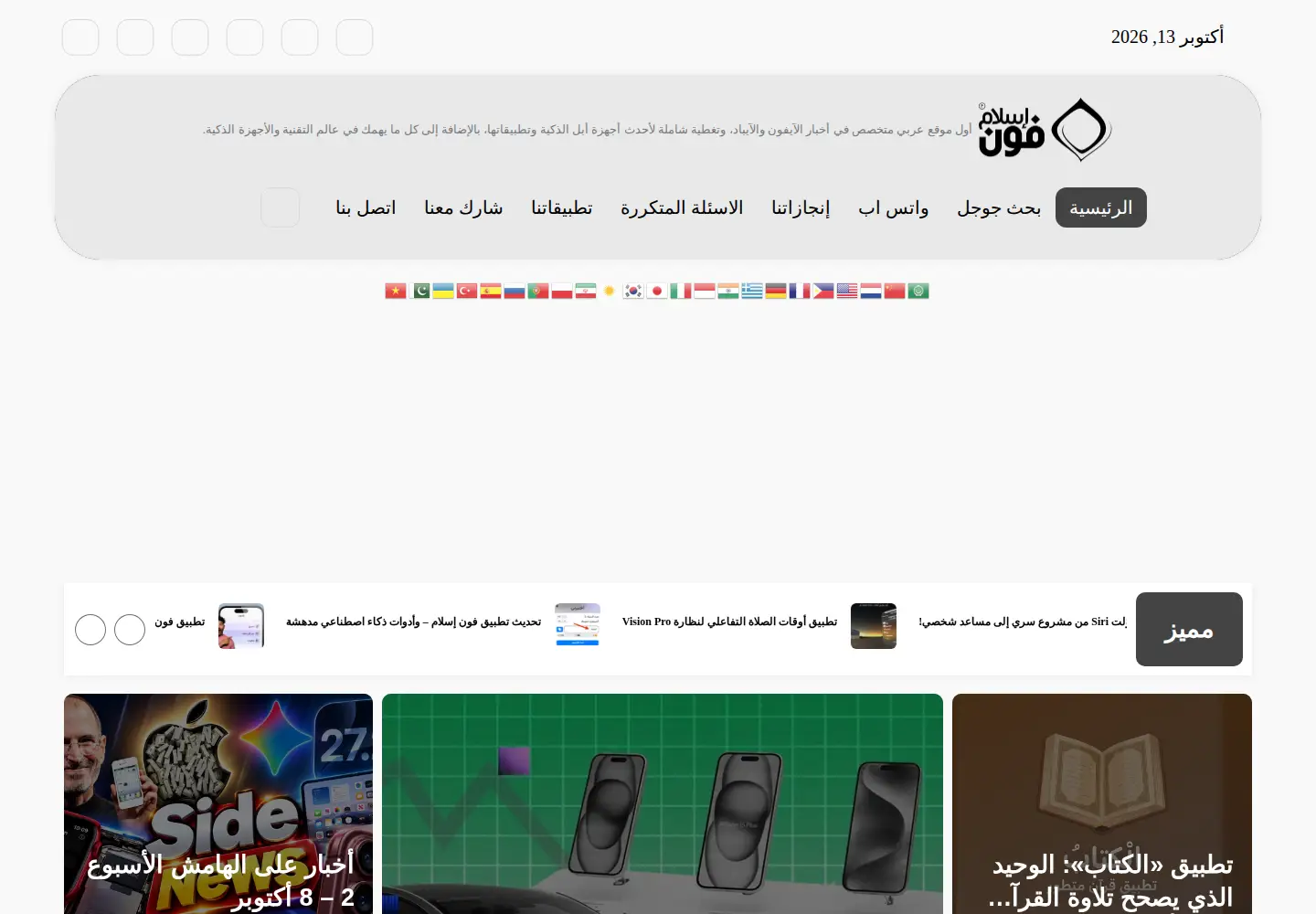This screenshot has height=914, width=1316.
Task: Open أخبار على الهامش weekly news article
Action: pyautogui.click(x=218, y=803)
